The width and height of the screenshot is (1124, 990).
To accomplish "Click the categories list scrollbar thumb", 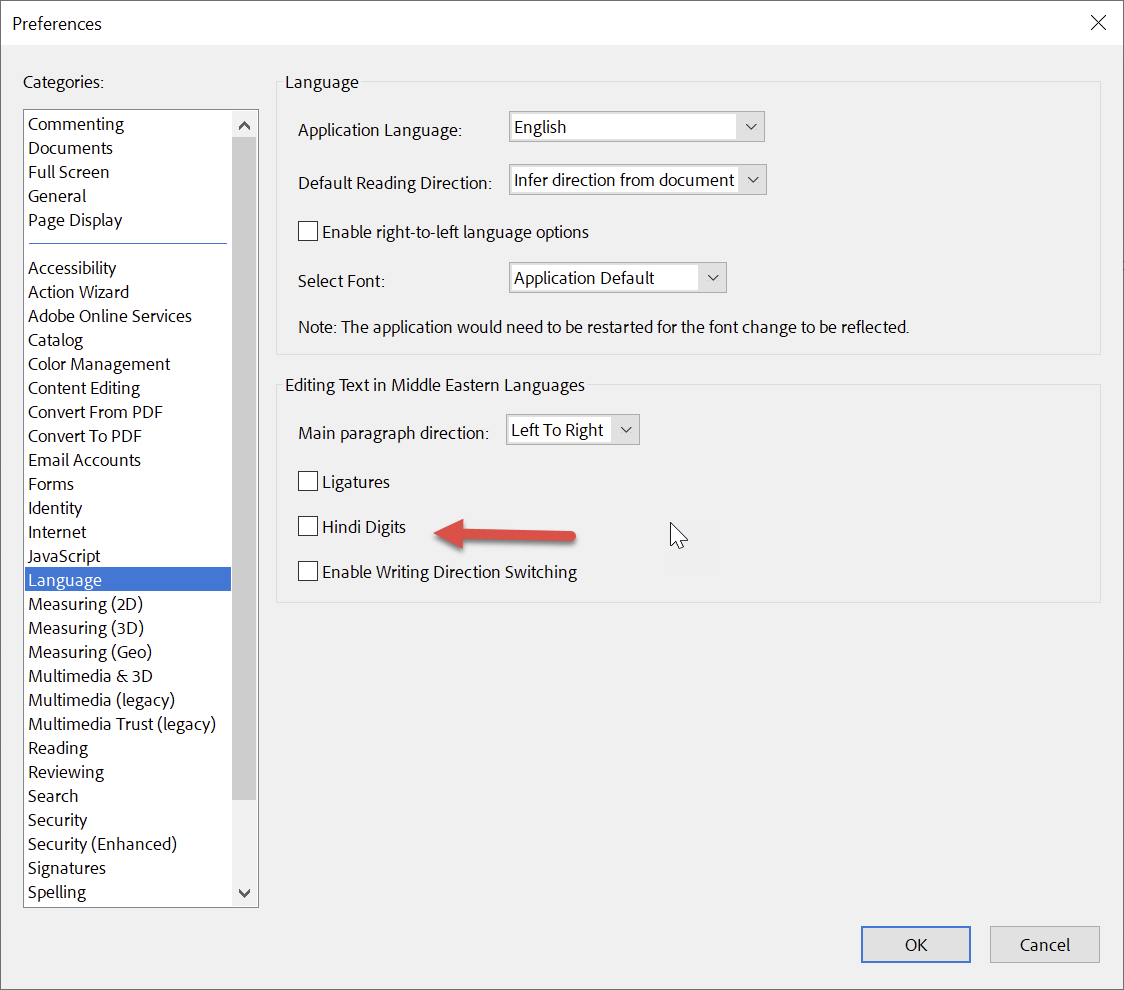I will pos(244,467).
